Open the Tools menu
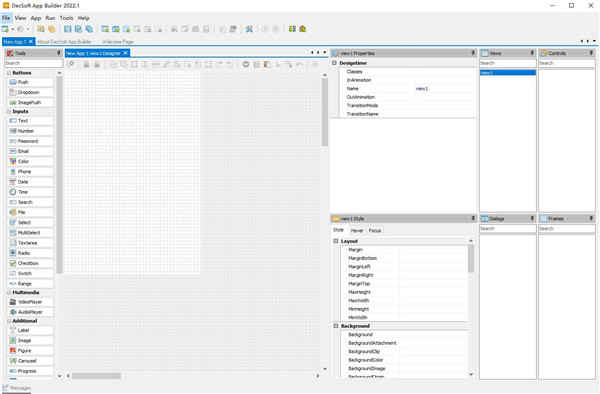Image resolution: width=600 pixels, height=394 pixels. coord(66,18)
